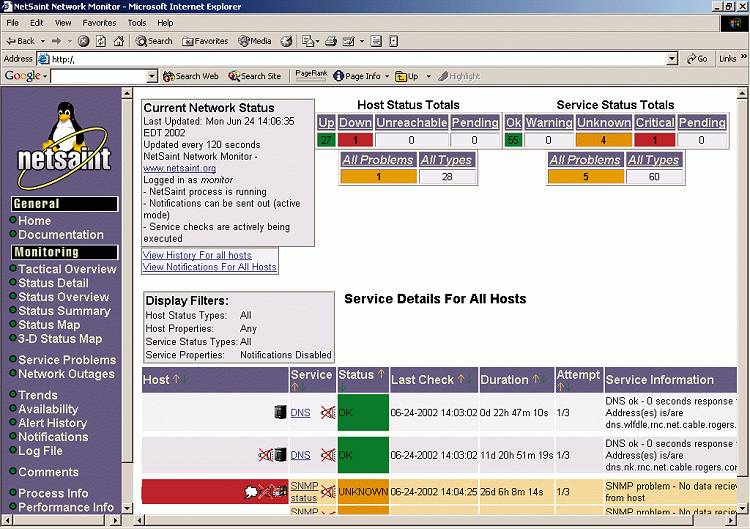Click the Refresh page icon
Image resolution: width=750 pixels, height=529 pixels.
coord(101,41)
